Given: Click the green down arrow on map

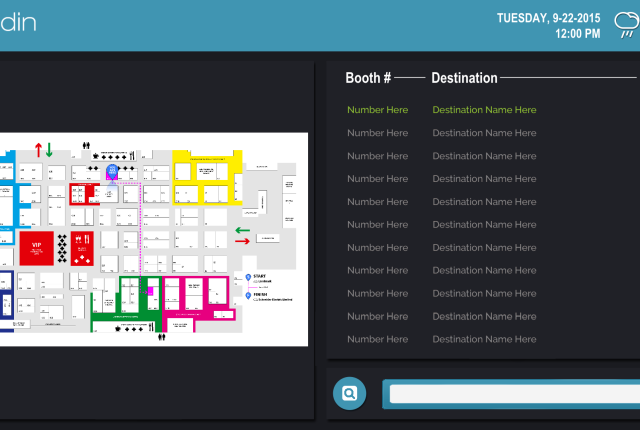Looking at the screenshot, I should pyautogui.click(x=49, y=150).
